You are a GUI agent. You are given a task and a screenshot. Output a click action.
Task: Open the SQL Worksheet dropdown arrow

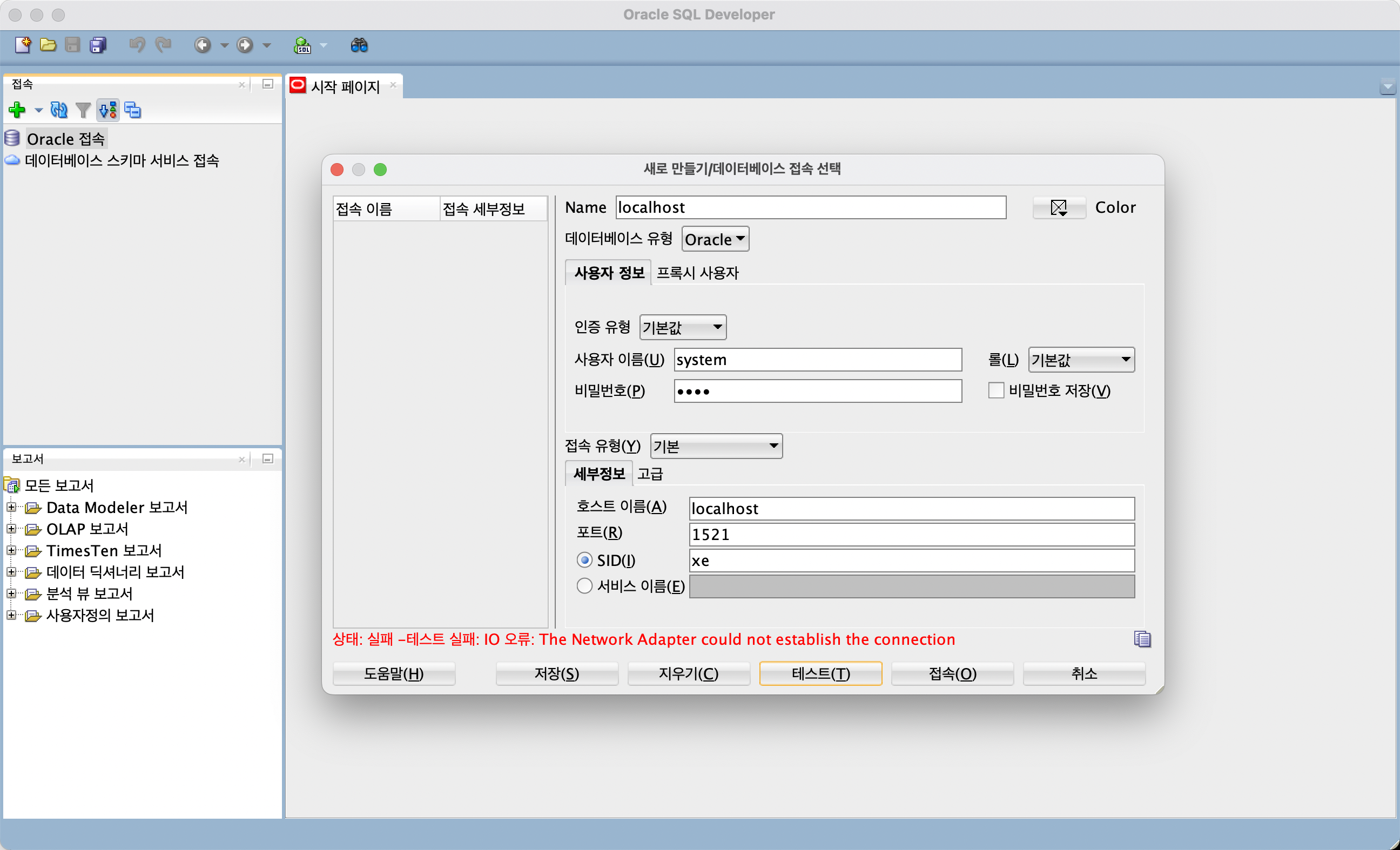[324, 45]
